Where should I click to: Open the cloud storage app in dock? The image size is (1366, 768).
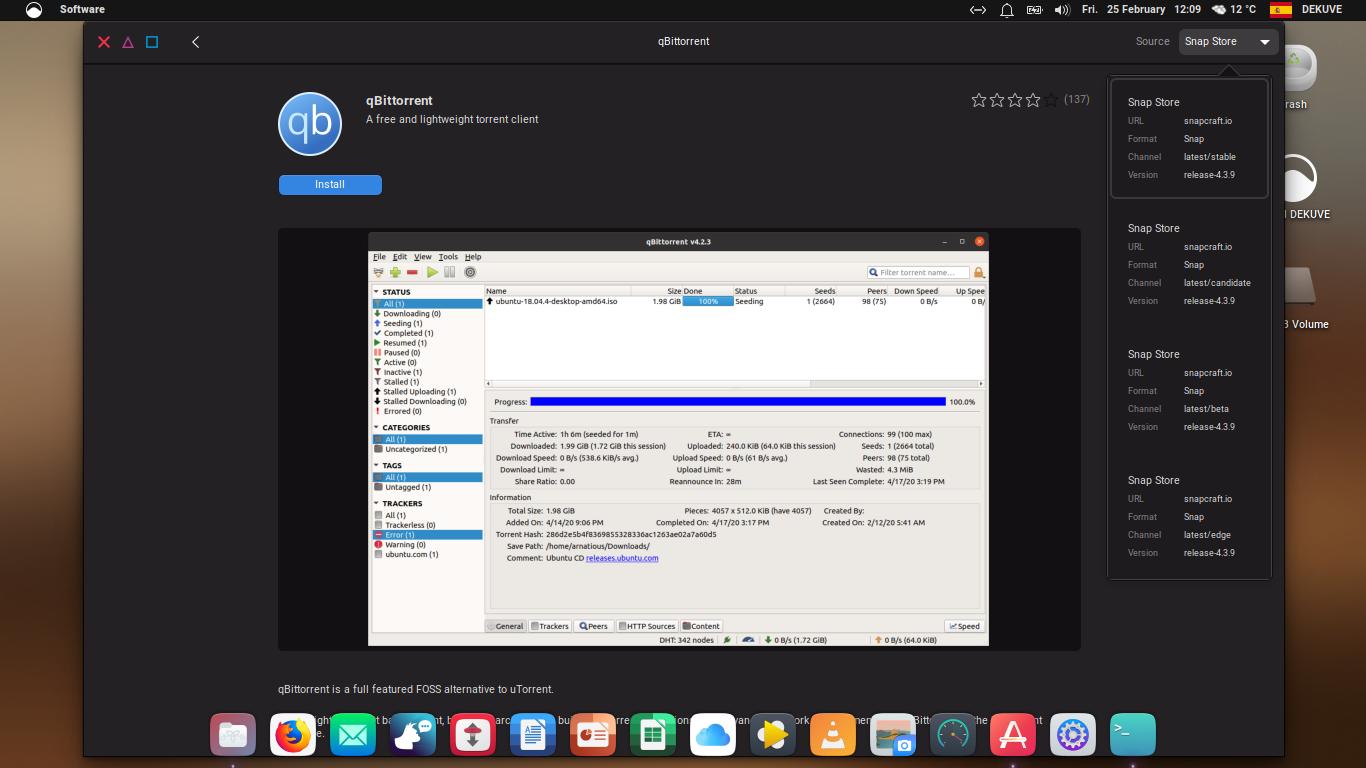[713, 736]
